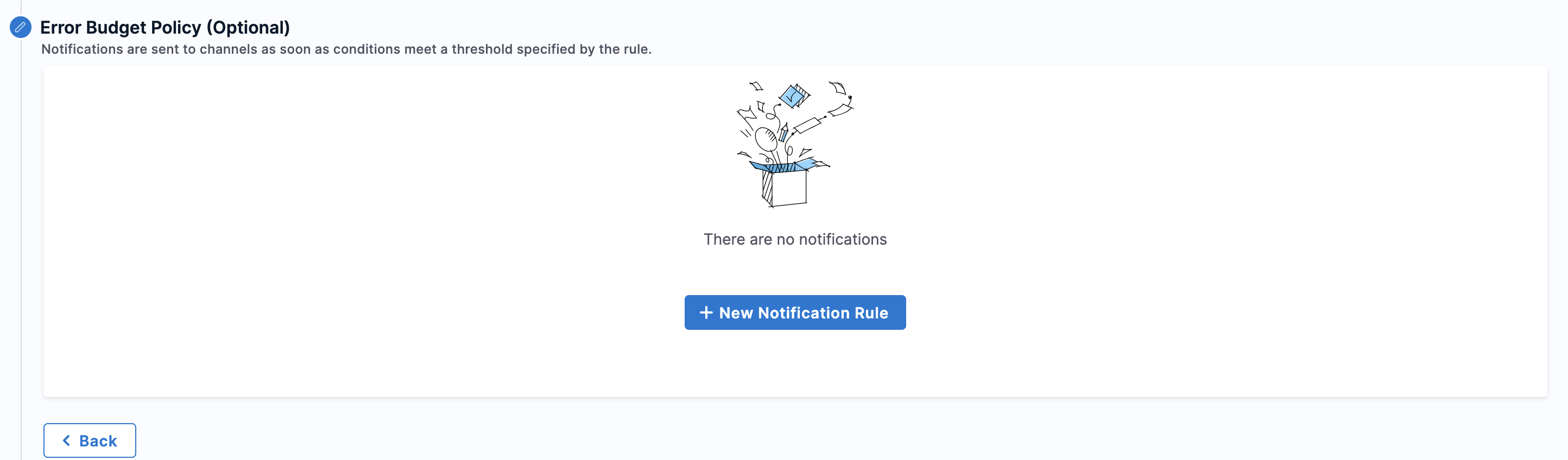The image size is (1568, 460).
Task: Click the "There are no notifications" message
Action: (x=795, y=239)
